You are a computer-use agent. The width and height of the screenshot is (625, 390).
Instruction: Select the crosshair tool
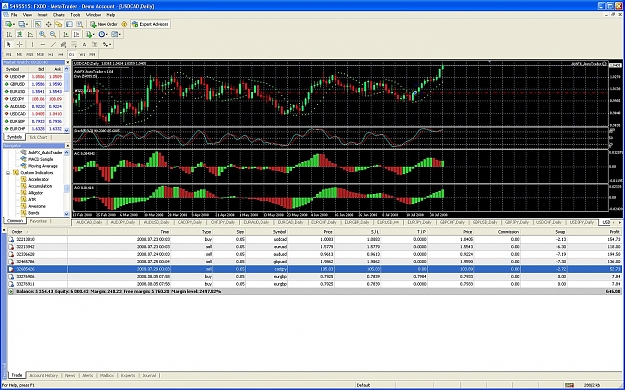pos(19,44)
